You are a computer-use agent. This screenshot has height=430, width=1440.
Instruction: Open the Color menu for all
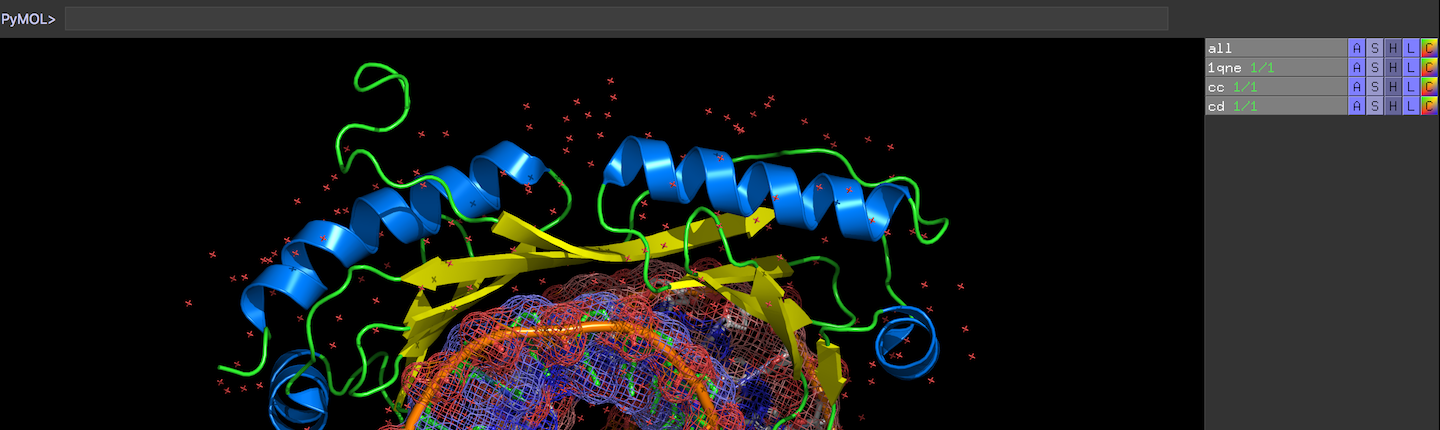coord(1429,48)
